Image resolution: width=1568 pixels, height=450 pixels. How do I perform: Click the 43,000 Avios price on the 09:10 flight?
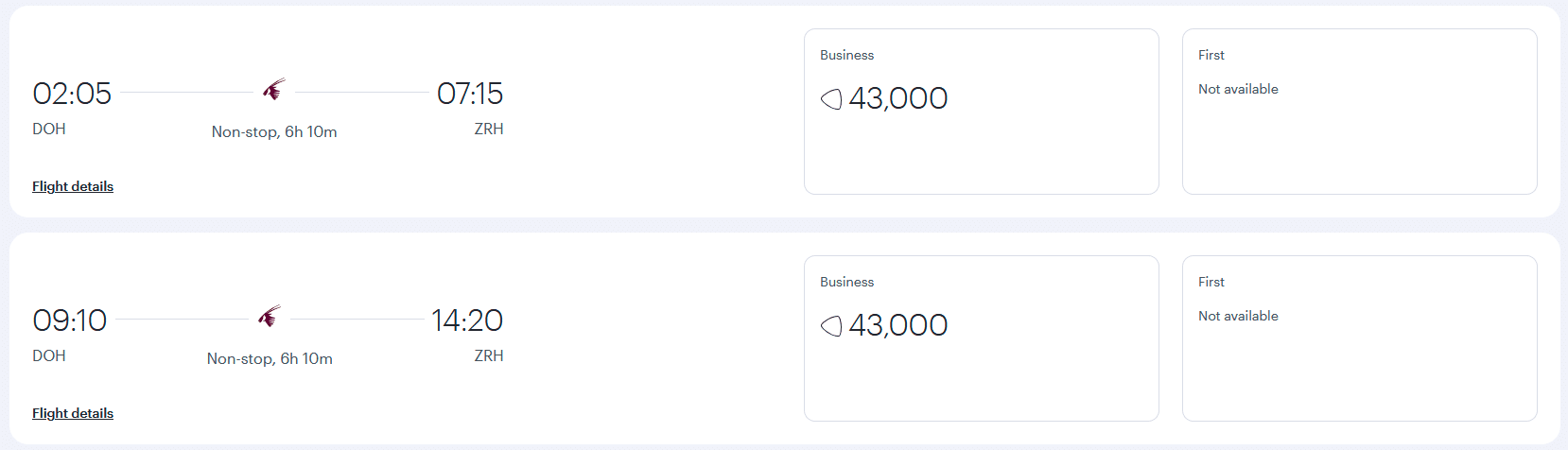897,325
